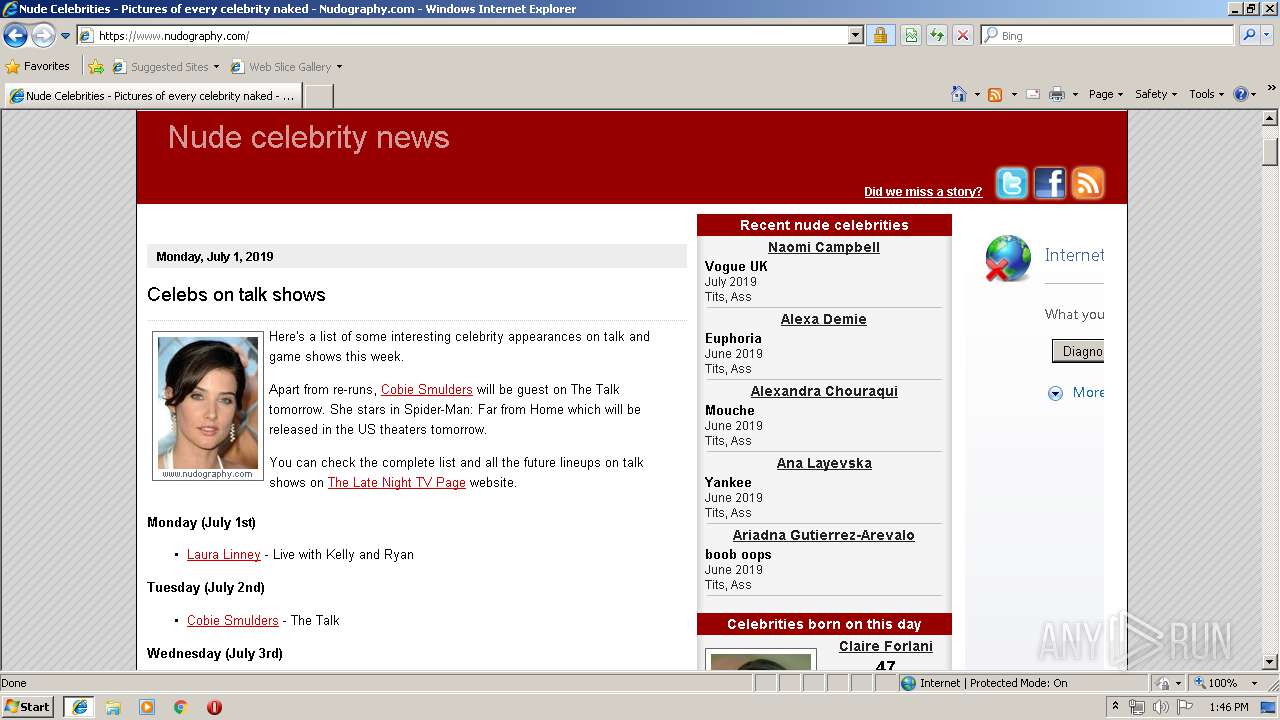Image resolution: width=1280 pixels, height=720 pixels.
Task: Open the Naomi Campbell entry
Action: coord(824,248)
